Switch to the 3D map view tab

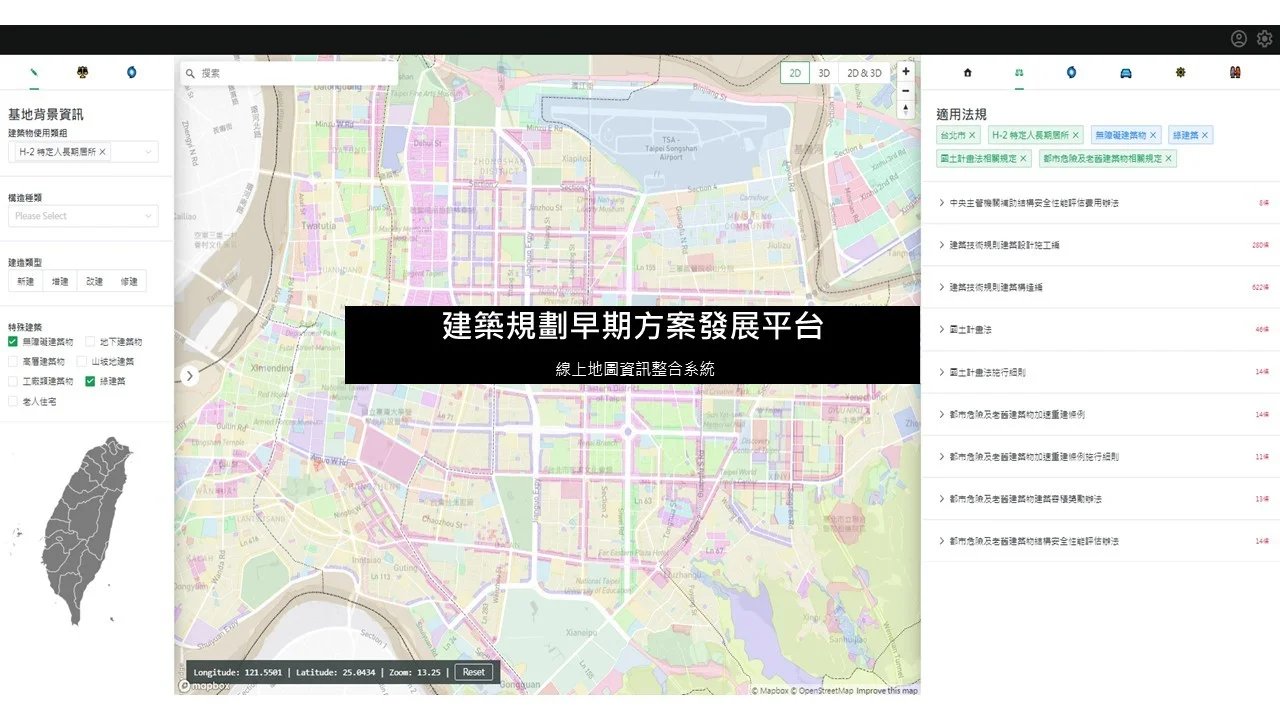click(x=823, y=72)
